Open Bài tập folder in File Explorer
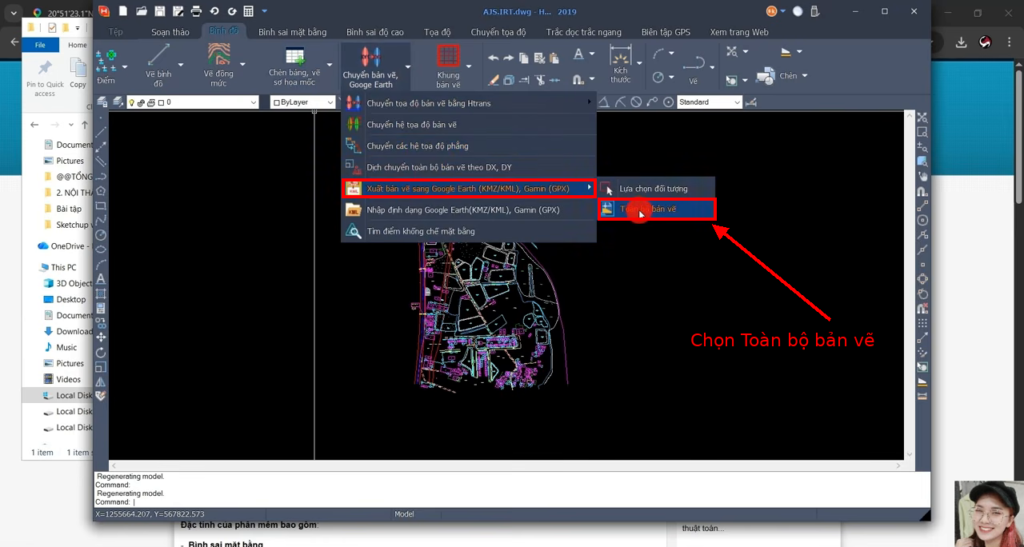The height and width of the screenshot is (547, 1024). pos(69,209)
